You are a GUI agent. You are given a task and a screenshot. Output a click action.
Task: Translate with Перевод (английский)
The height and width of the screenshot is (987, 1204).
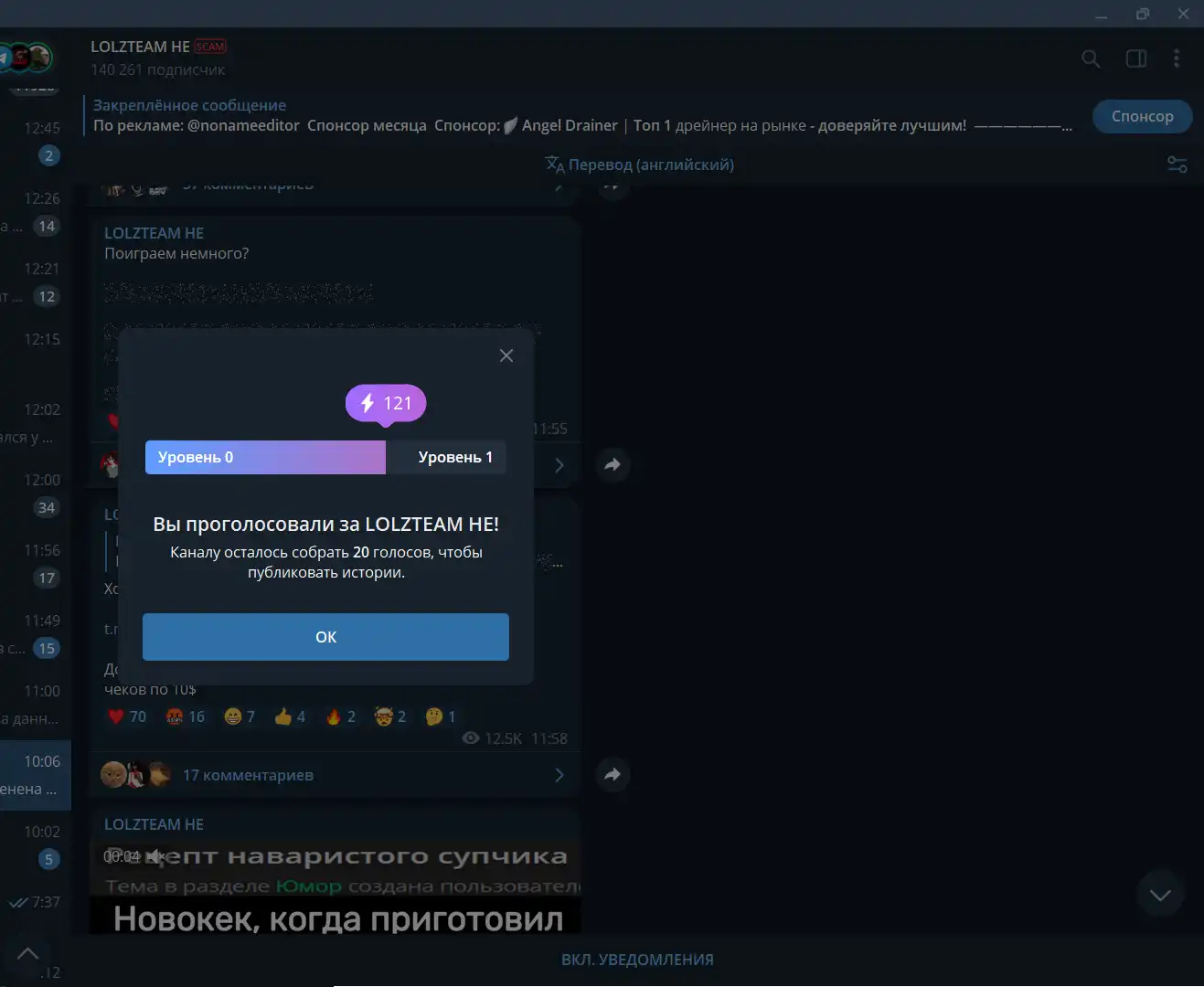pos(639,164)
